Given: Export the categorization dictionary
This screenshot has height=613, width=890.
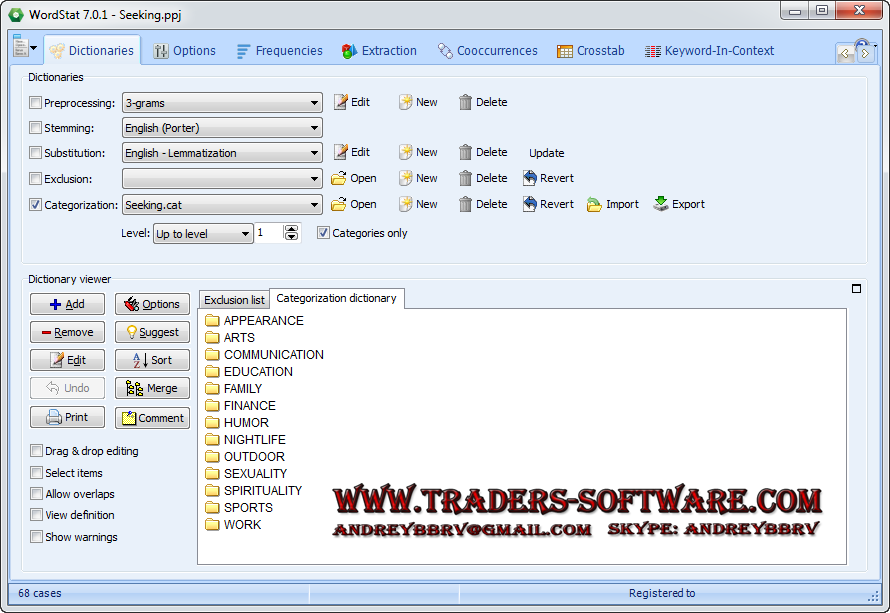Looking at the screenshot, I should [x=679, y=204].
